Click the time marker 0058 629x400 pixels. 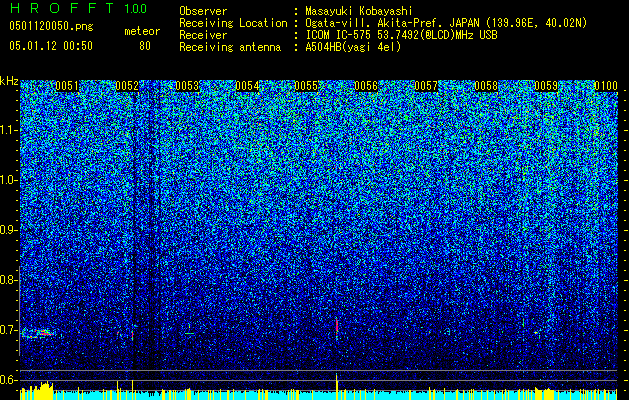(486, 86)
